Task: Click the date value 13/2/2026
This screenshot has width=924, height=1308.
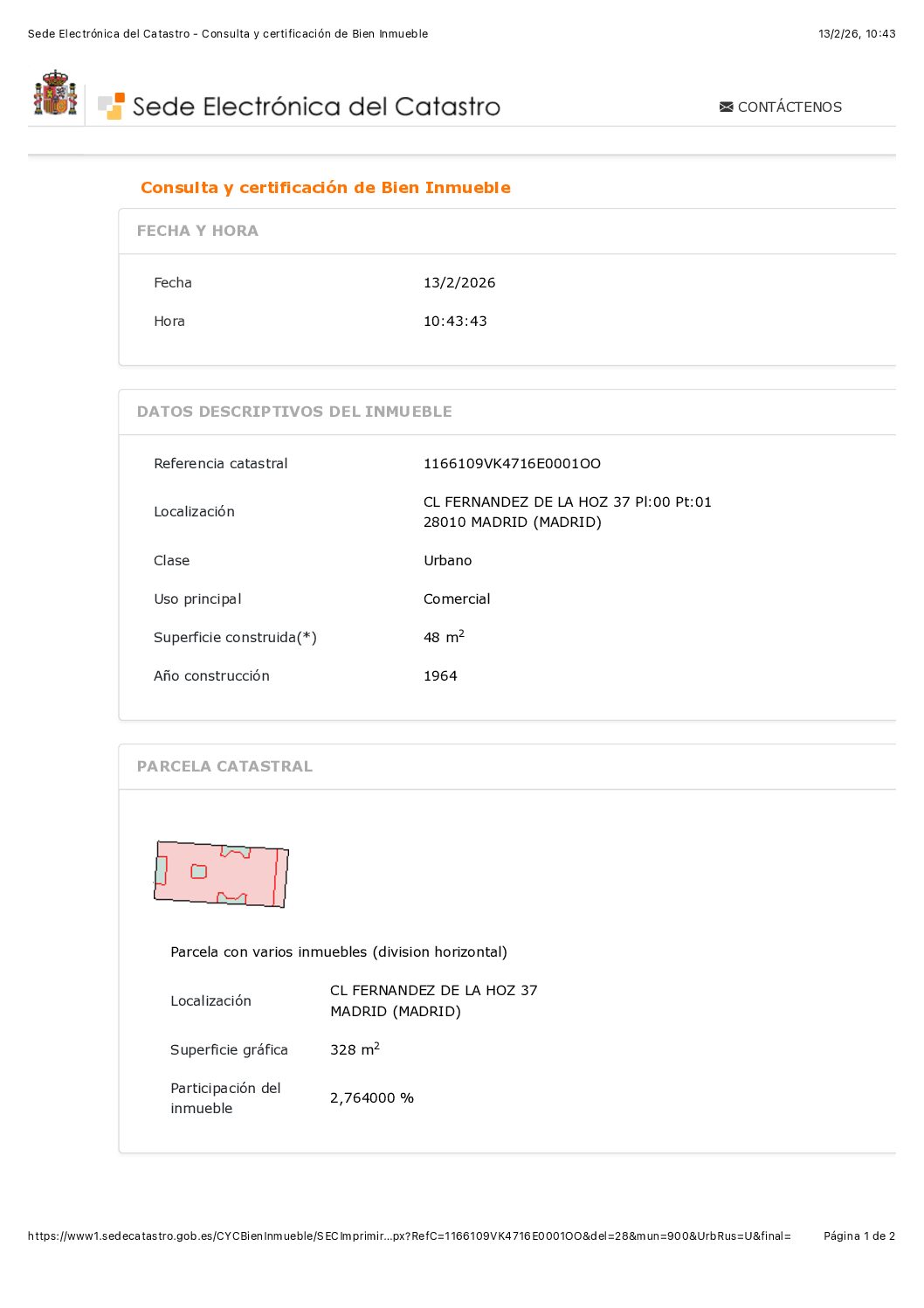Action: [459, 283]
